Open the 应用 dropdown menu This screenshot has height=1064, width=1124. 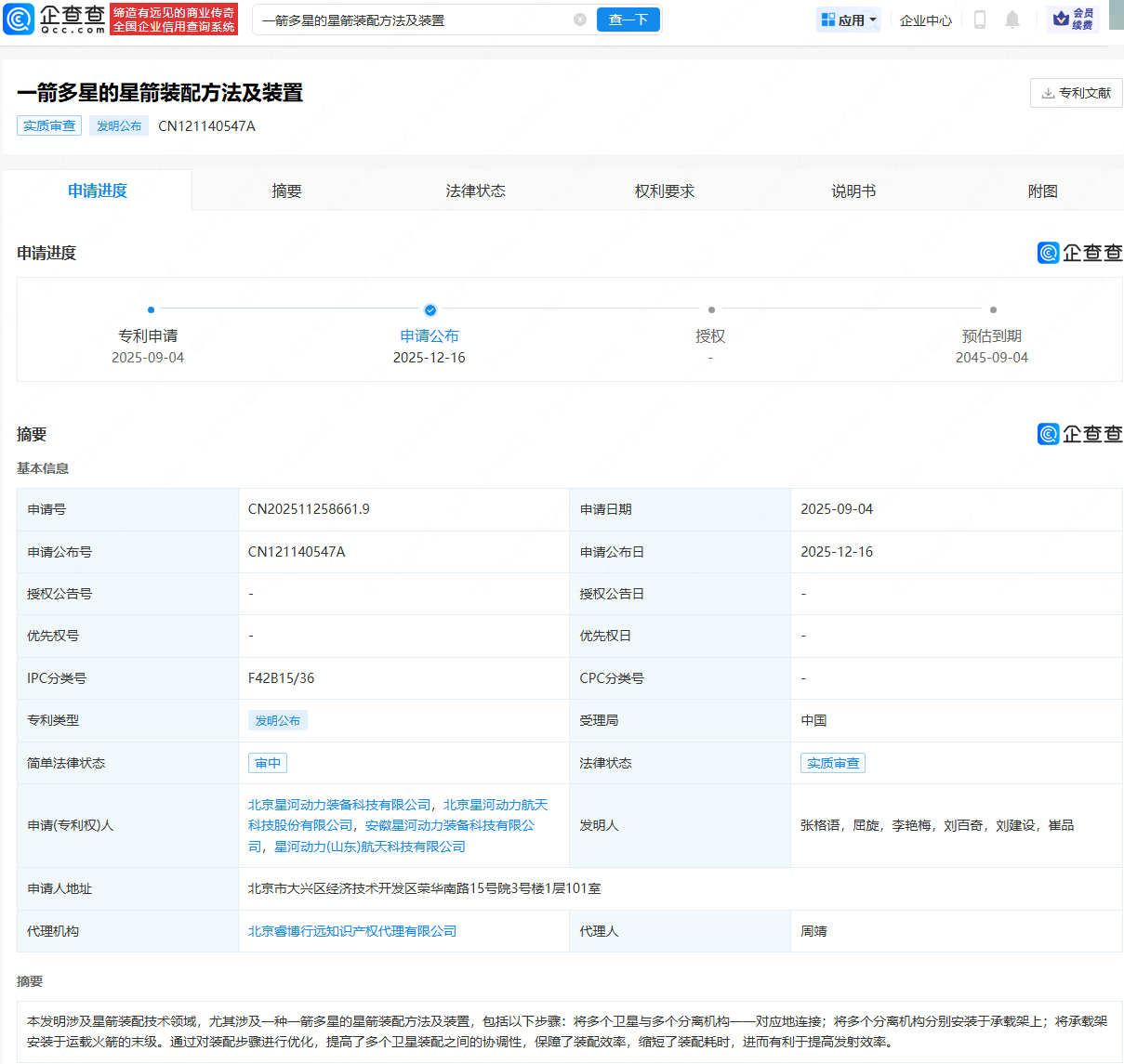click(848, 19)
